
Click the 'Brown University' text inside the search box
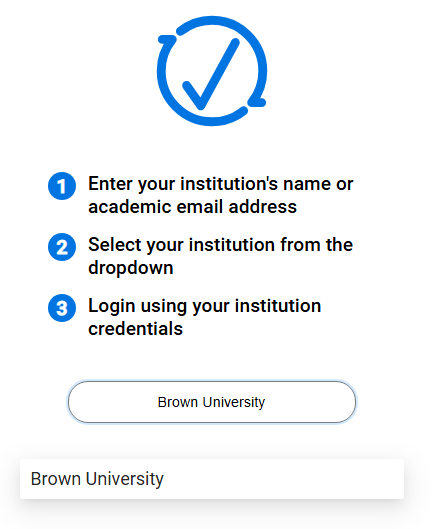(211, 402)
